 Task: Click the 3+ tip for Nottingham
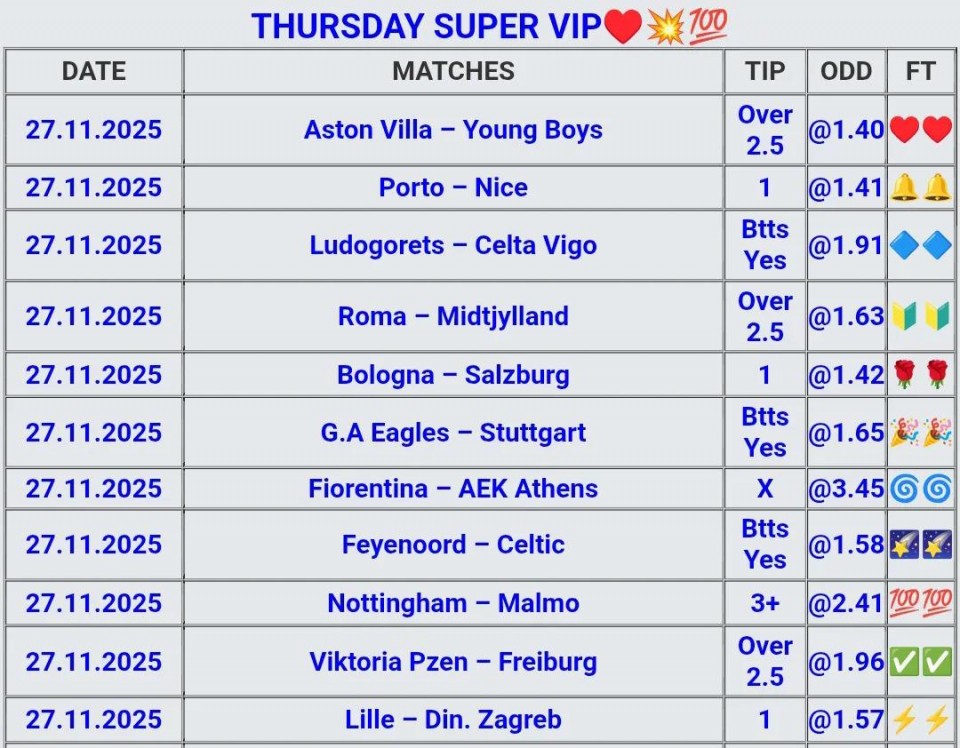(765, 604)
